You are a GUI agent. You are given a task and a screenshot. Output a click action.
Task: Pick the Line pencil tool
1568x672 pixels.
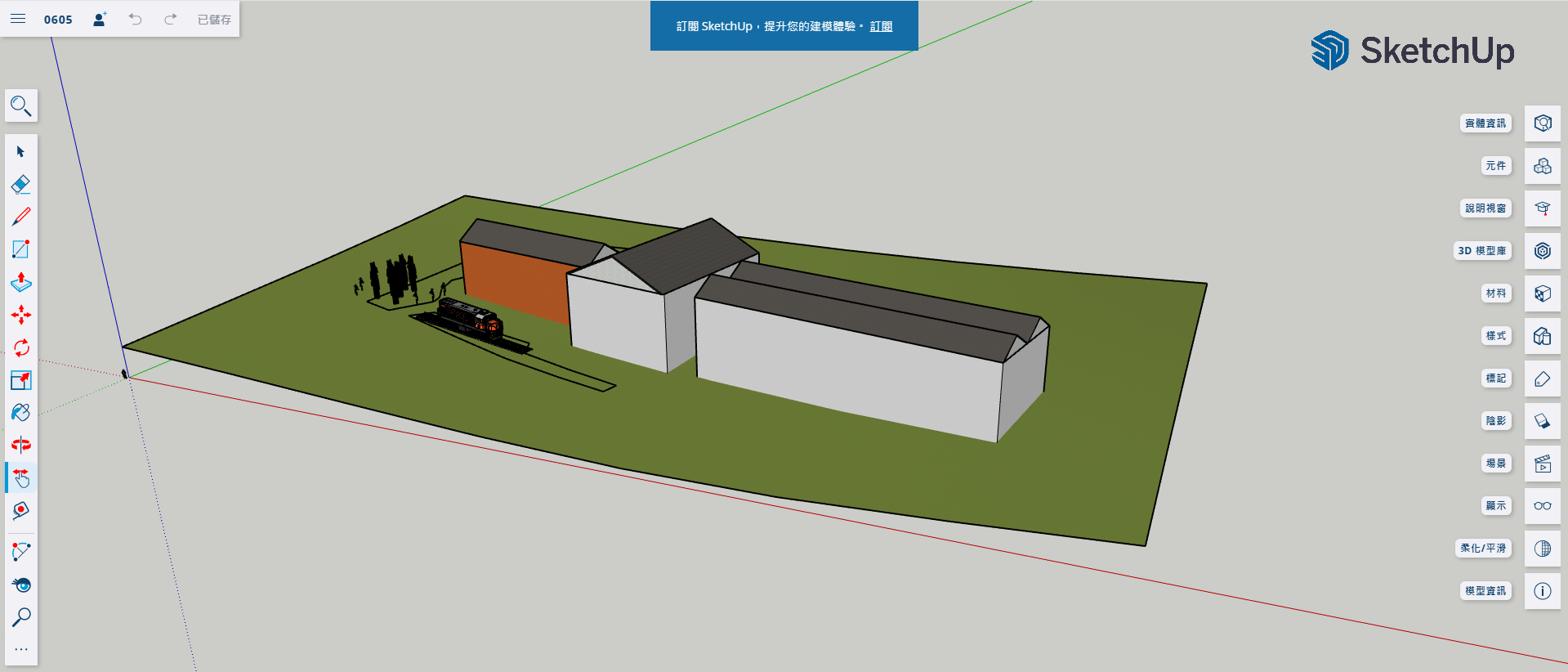21,217
